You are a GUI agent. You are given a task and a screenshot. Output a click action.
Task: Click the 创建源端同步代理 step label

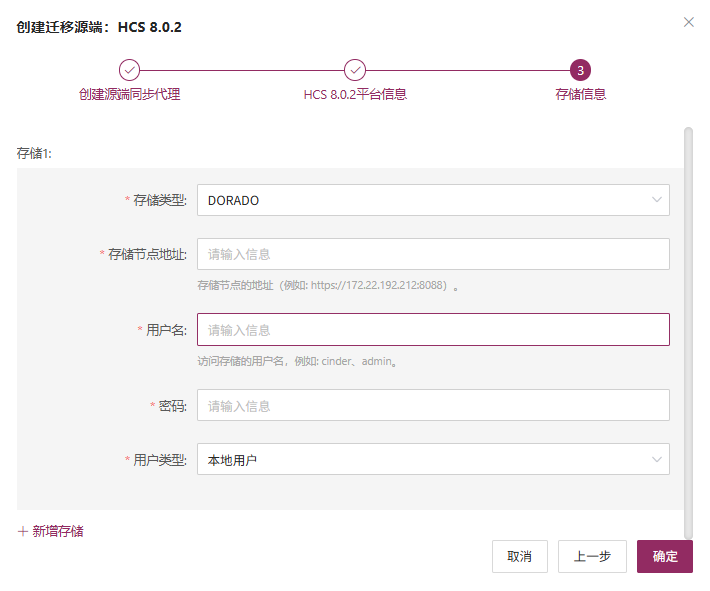click(x=129, y=94)
